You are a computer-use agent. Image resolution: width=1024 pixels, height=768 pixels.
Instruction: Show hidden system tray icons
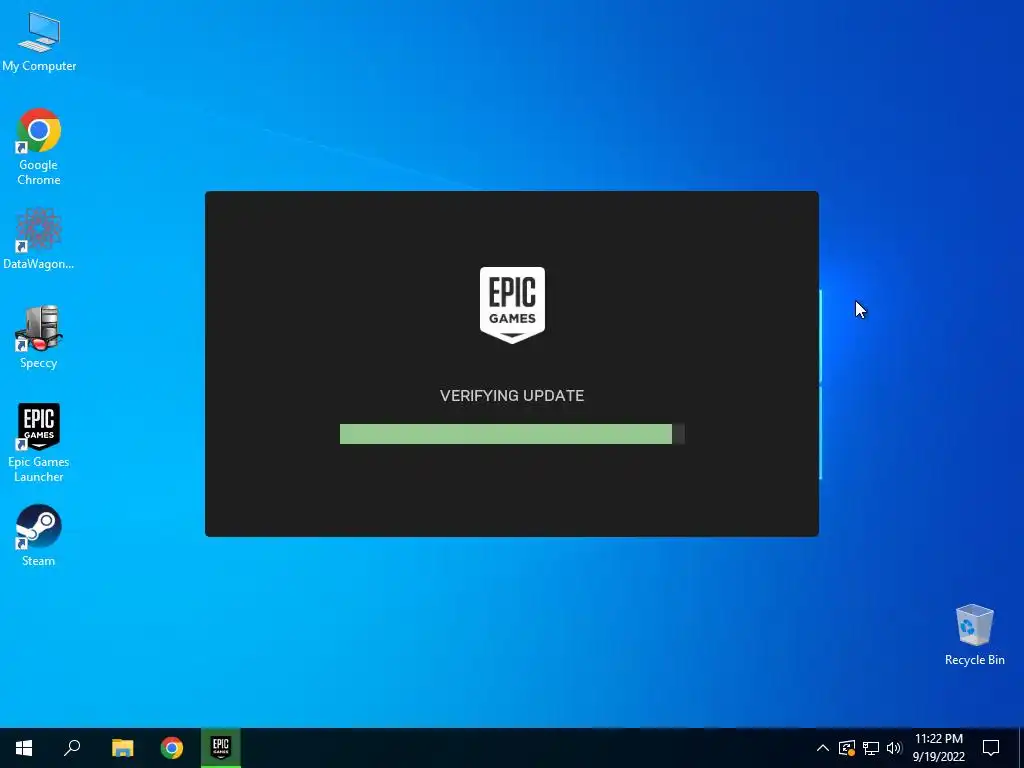[x=823, y=748]
